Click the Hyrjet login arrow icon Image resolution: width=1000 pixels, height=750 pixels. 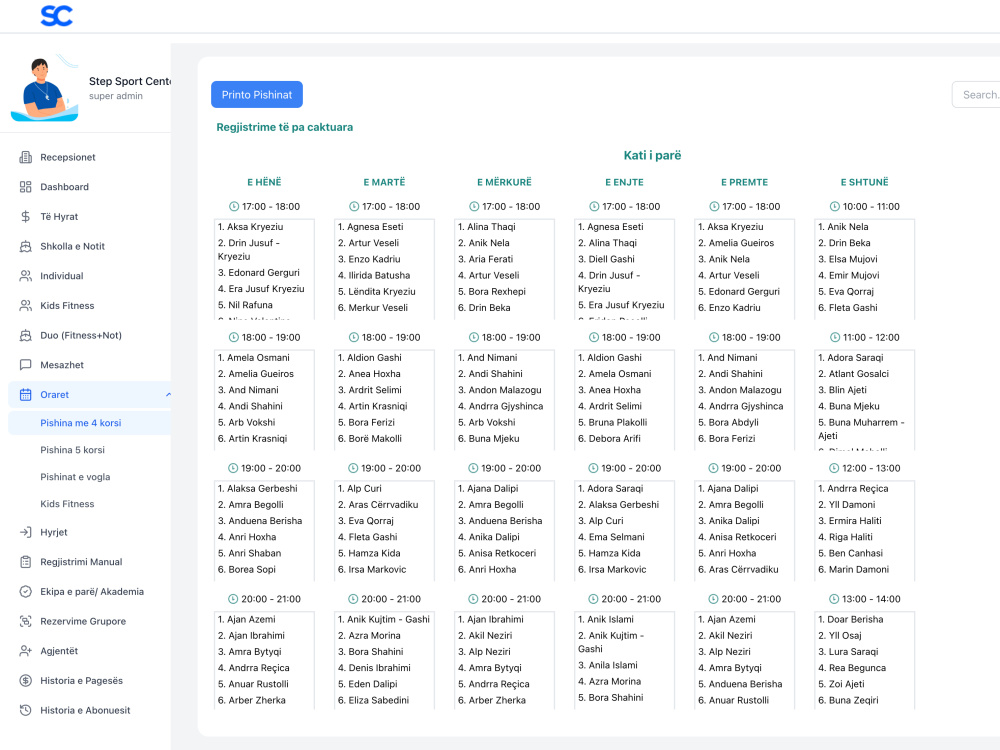click(x=26, y=532)
